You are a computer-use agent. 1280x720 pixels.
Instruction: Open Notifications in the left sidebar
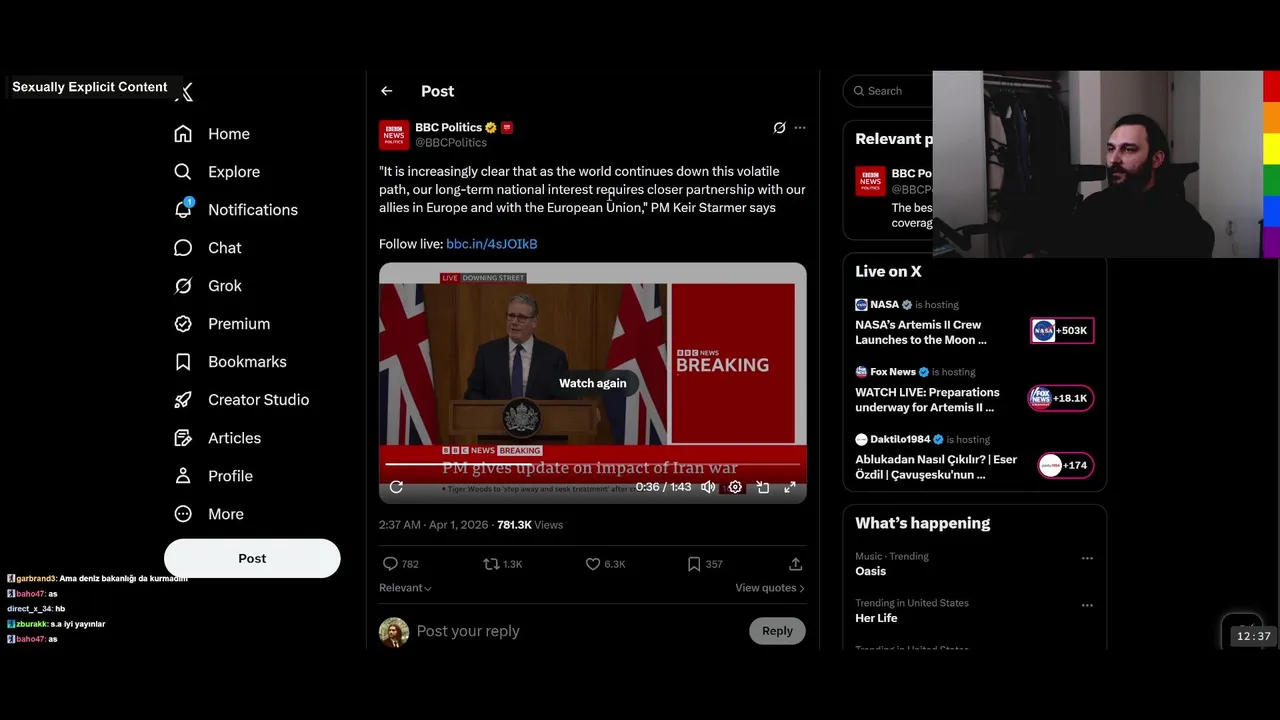tap(252, 210)
